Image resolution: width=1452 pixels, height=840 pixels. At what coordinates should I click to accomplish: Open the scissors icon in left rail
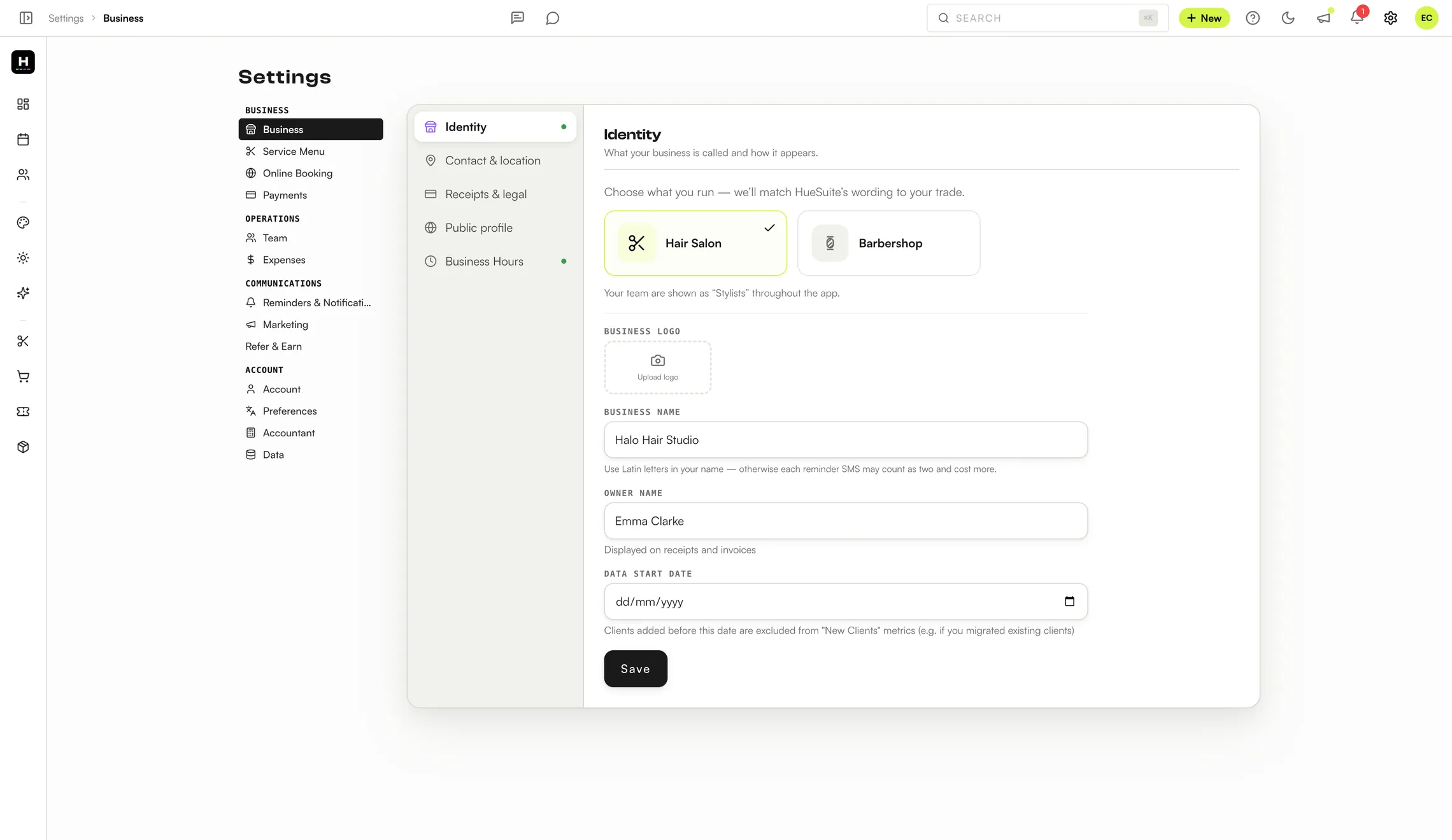tap(23, 341)
